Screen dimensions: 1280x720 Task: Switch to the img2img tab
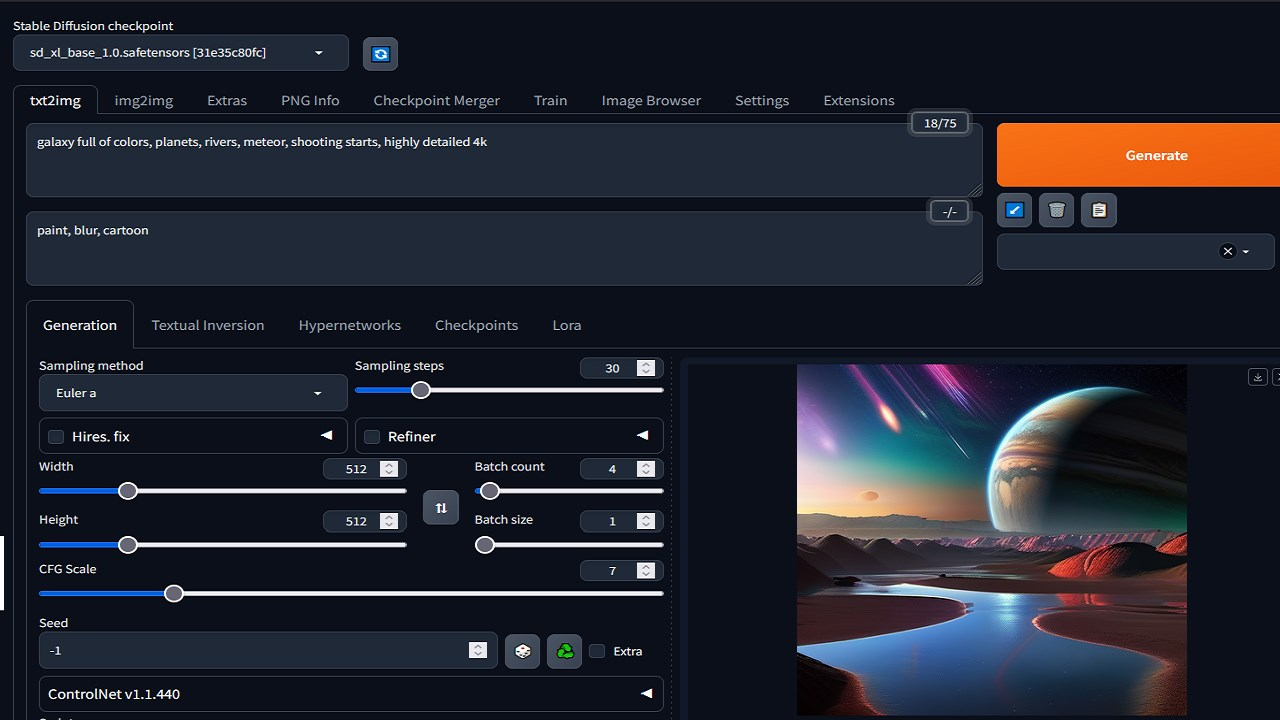click(143, 100)
